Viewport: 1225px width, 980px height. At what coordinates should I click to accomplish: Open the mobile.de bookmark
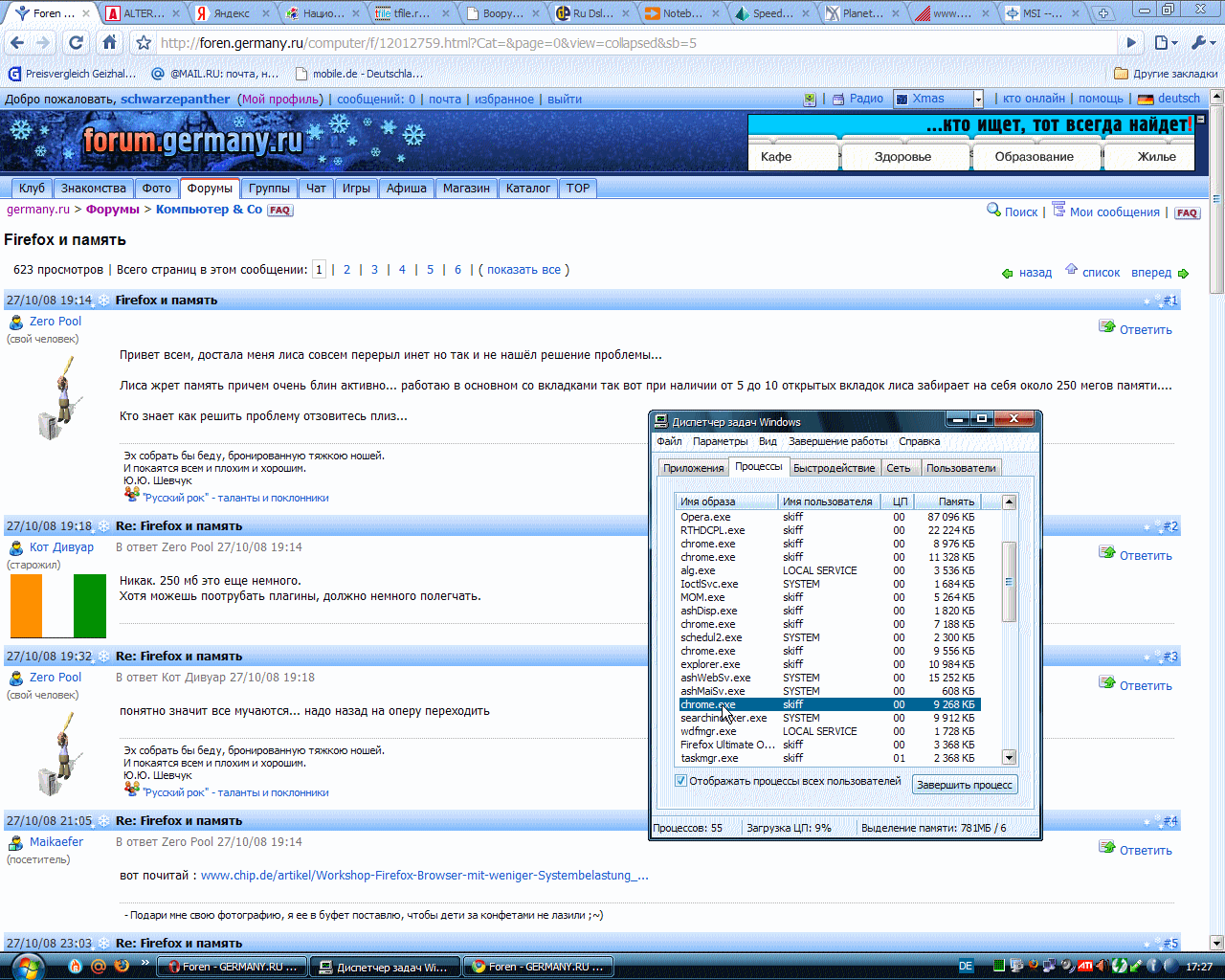[x=360, y=74]
